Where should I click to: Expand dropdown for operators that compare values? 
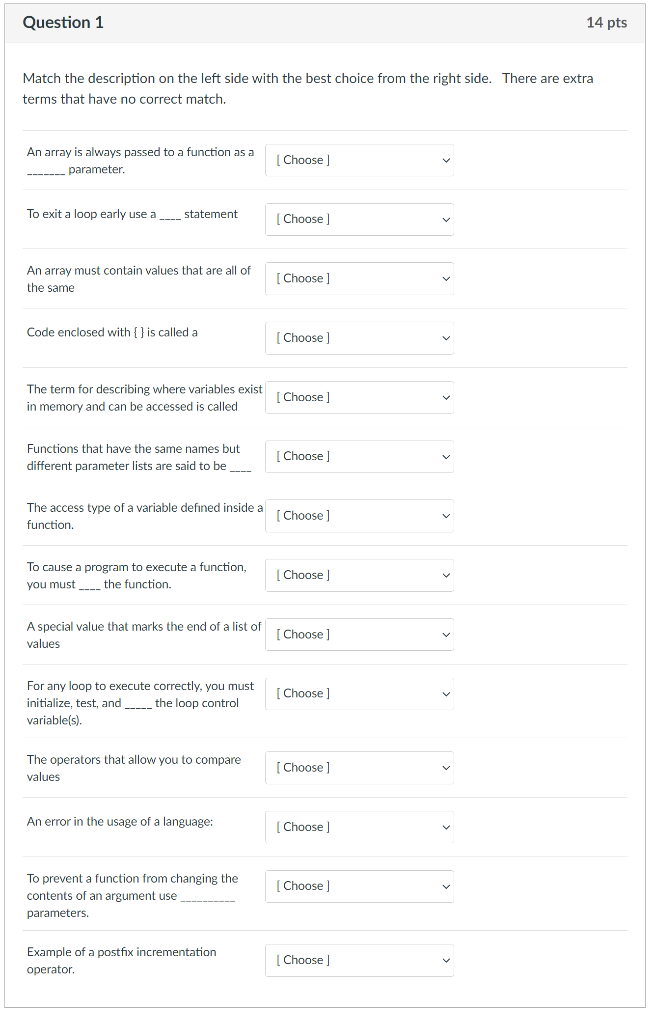tap(359, 767)
